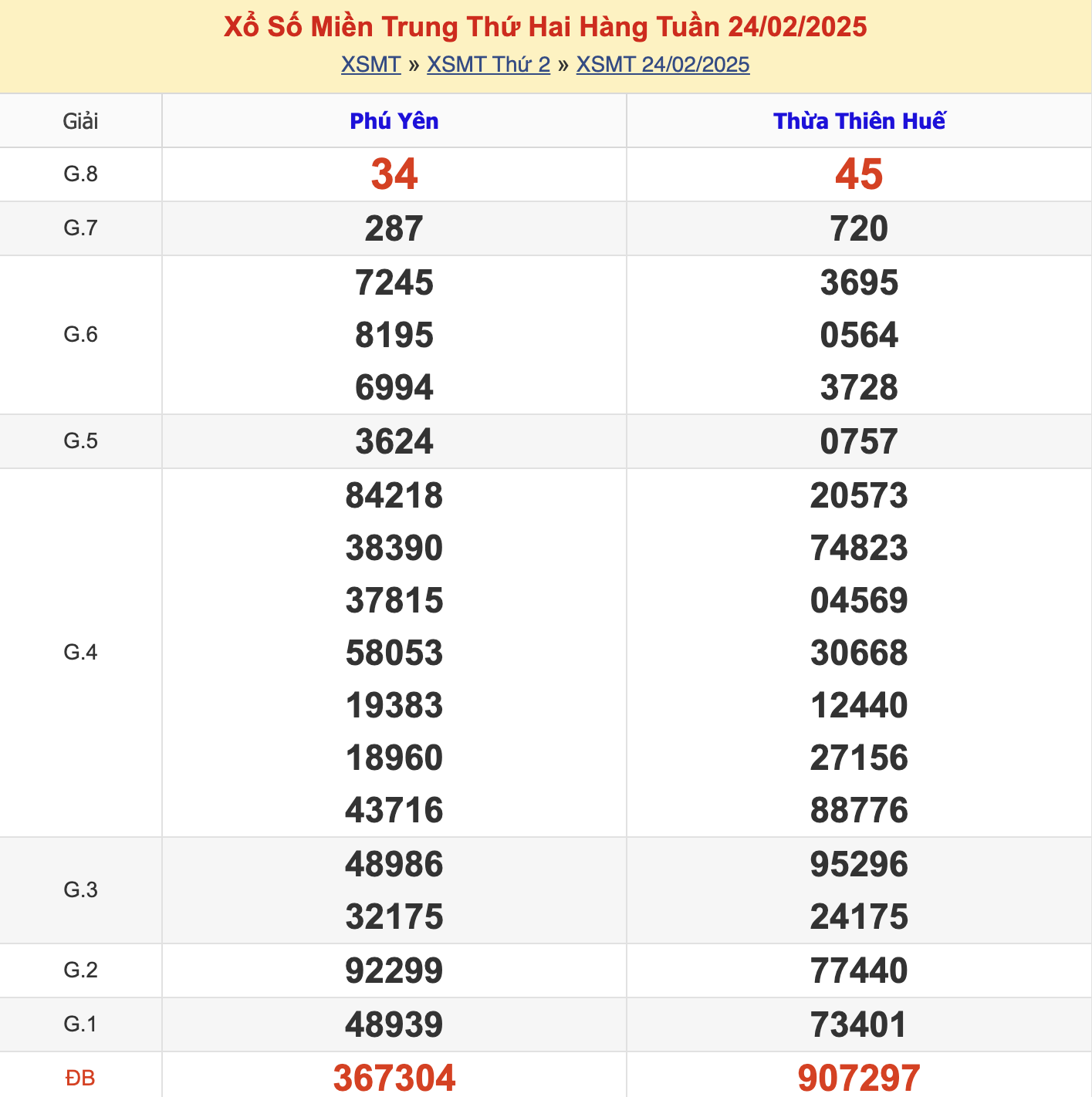Open the XSMT Thứ 2 breadcrumb link

point(489,64)
